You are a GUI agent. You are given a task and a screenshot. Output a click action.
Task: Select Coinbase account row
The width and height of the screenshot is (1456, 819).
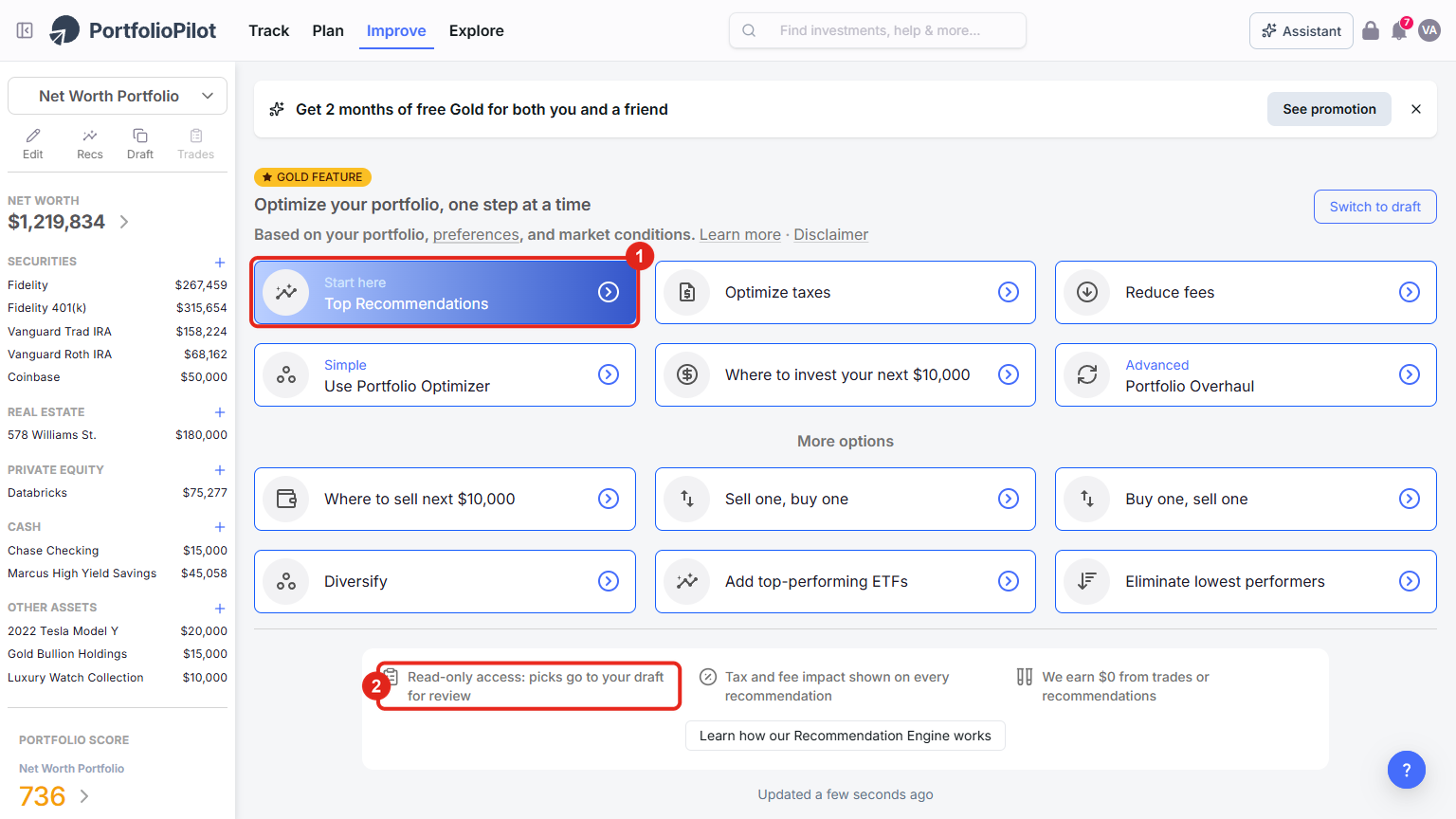pyautogui.click(x=118, y=377)
